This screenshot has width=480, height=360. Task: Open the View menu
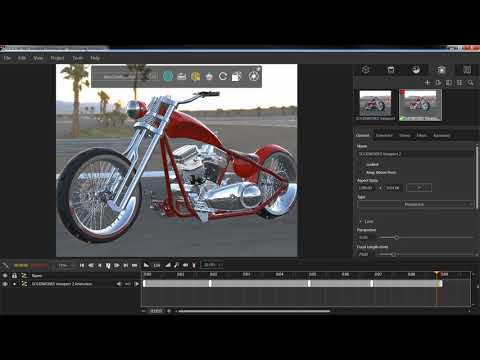pyautogui.click(x=38, y=58)
